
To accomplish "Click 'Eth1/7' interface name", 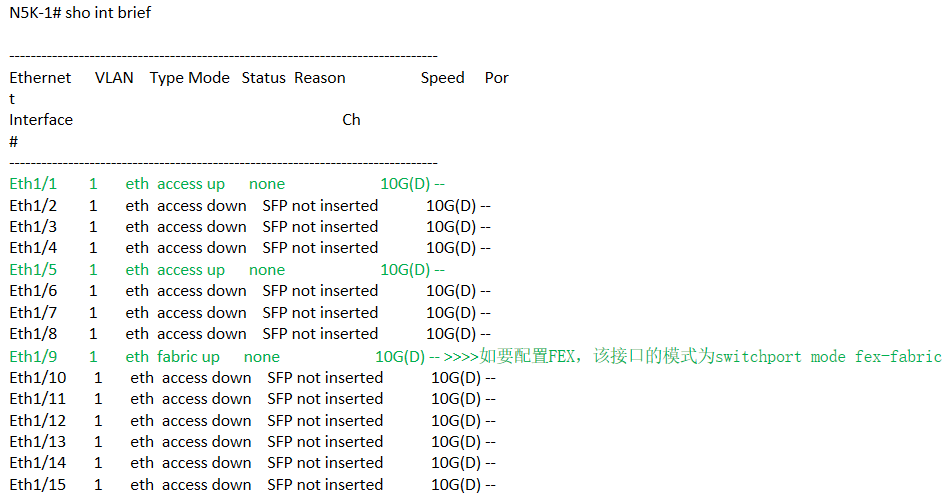I will (x=33, y=313).
